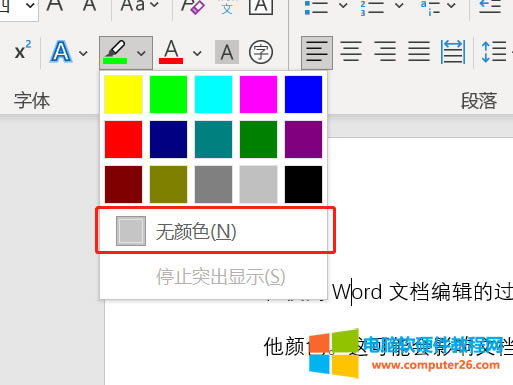Pick the bright green highlight swatch
This screenshot has height=385, width=513.
point(168,94)
